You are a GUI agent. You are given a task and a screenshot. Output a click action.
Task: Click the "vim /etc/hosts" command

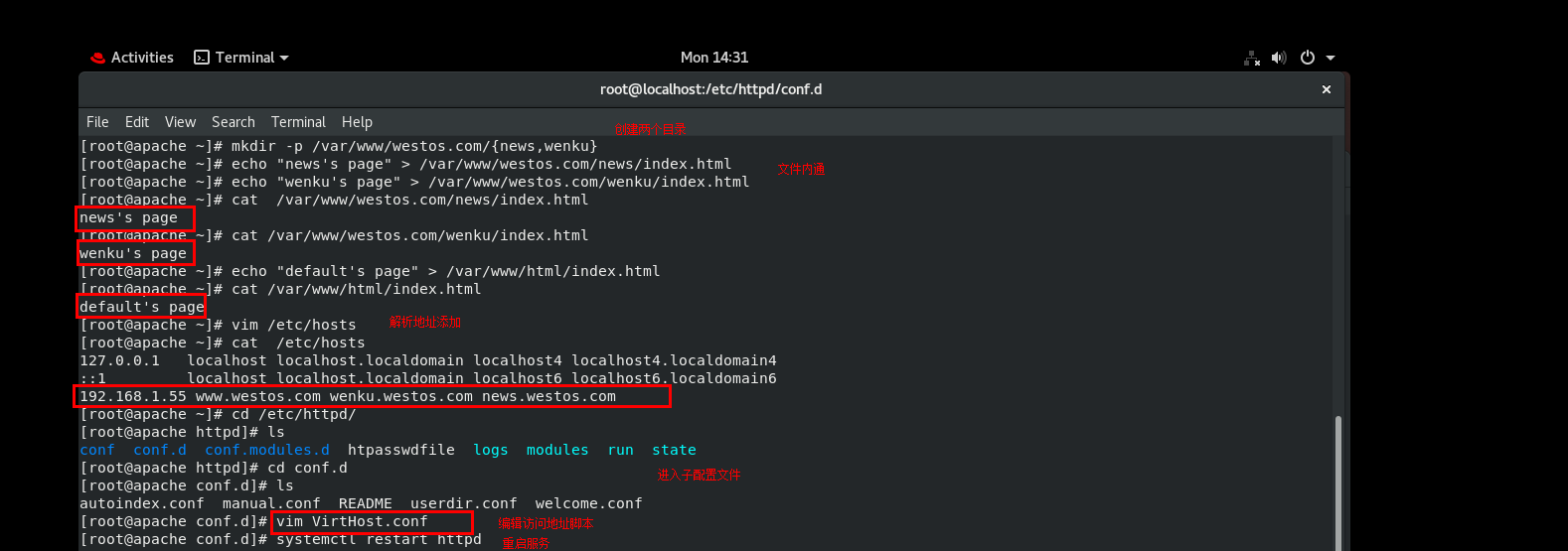pos(293,325)
